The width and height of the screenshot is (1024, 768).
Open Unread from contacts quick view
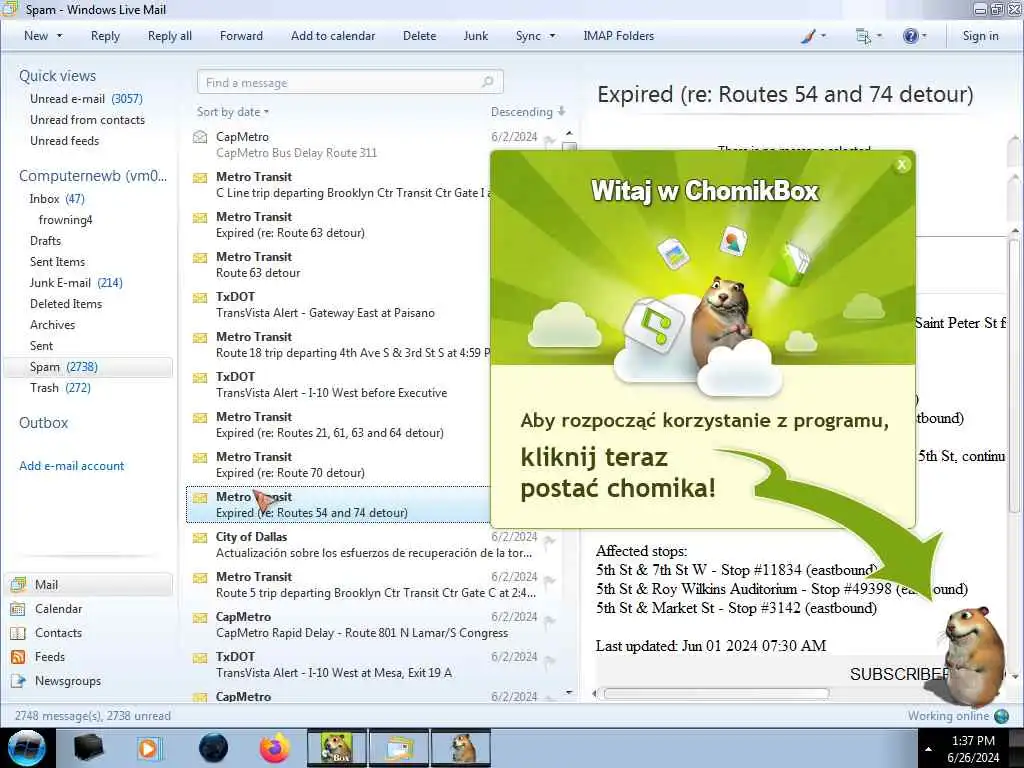point(87,120)
